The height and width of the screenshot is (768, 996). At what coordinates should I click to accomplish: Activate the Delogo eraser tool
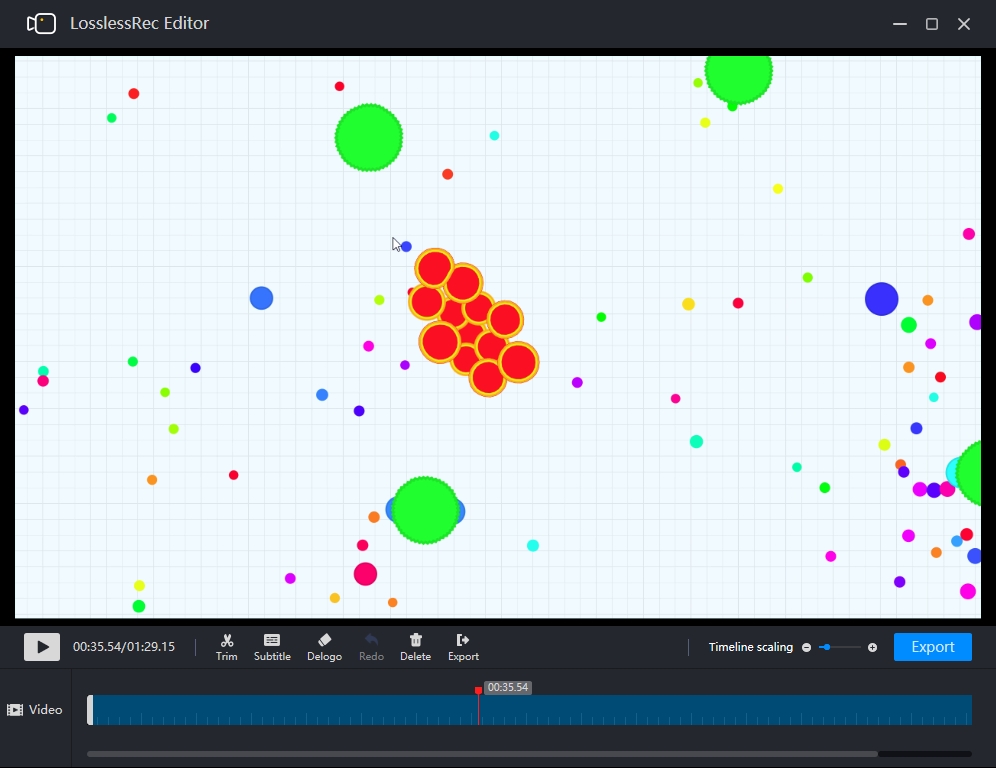[x=325, y=647]
